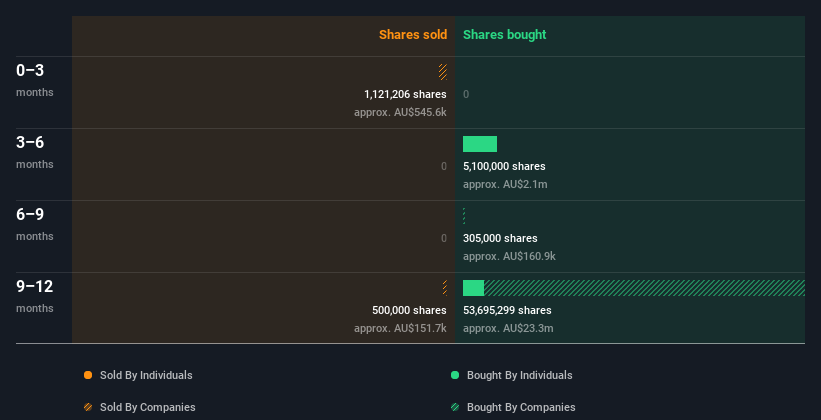Viewport: 821px width, 420px height.
Task: Click the approx. AU$545.6k amount
Action: 400,112
